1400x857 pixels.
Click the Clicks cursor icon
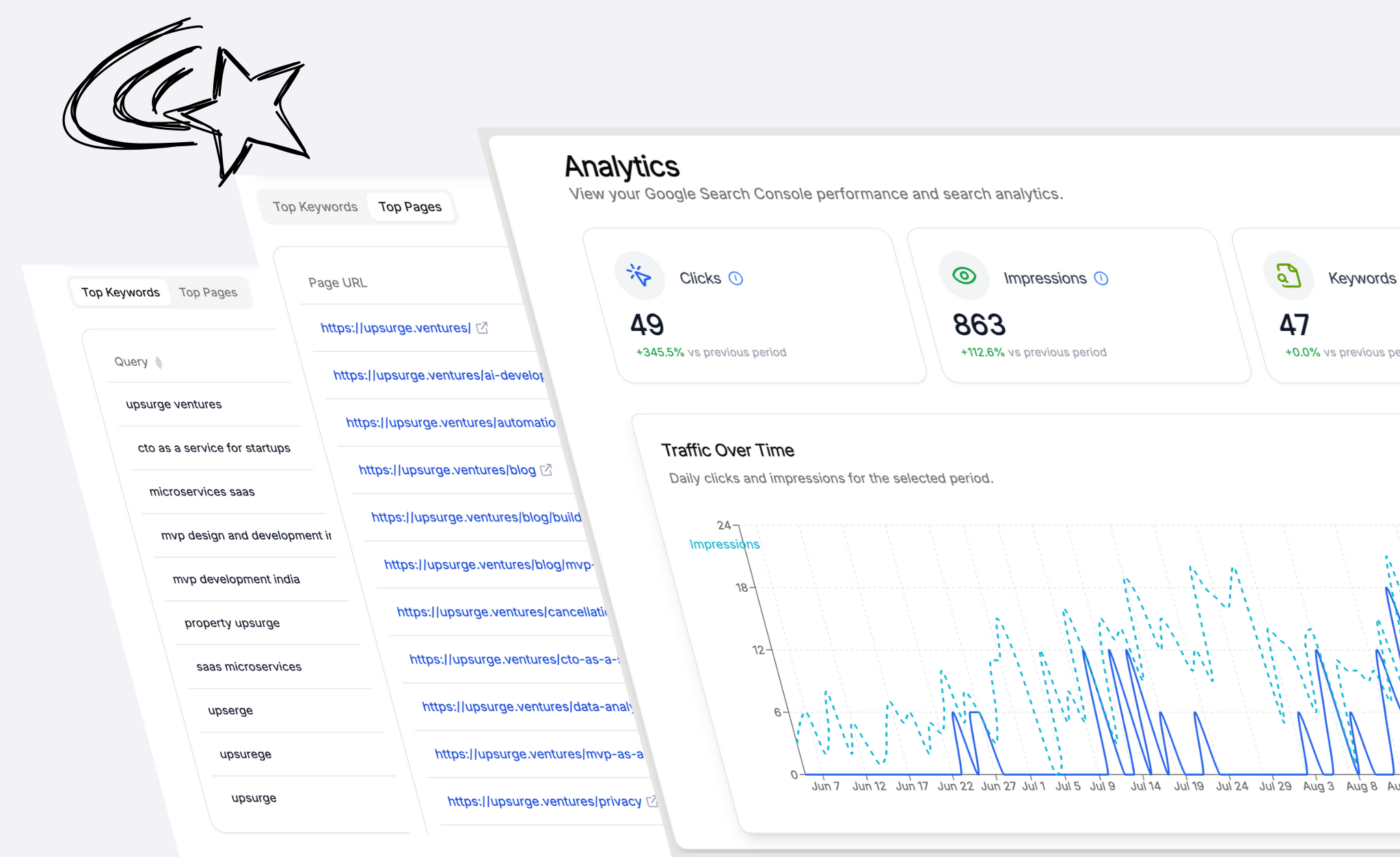(x=639, y=275)
